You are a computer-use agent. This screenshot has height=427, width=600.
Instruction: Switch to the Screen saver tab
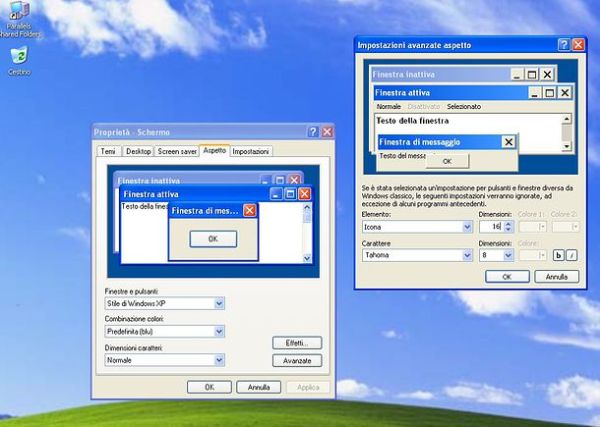click(x=177, y=152)
